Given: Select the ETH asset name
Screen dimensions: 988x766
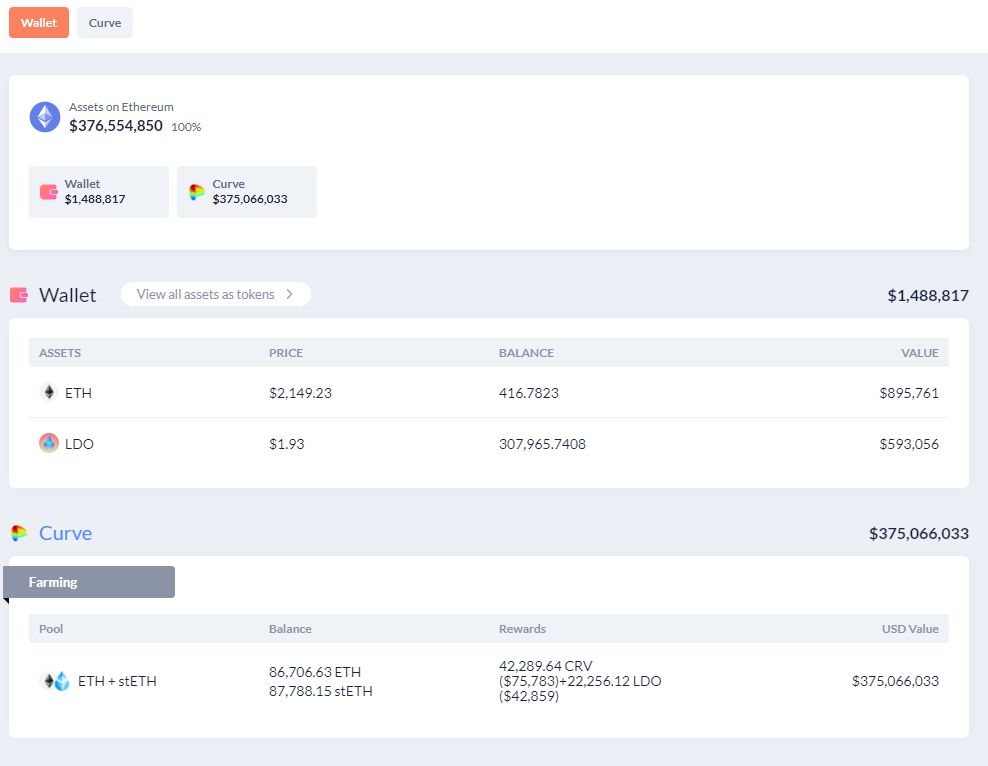Looking at the screenshot, I should click(78, 393).
